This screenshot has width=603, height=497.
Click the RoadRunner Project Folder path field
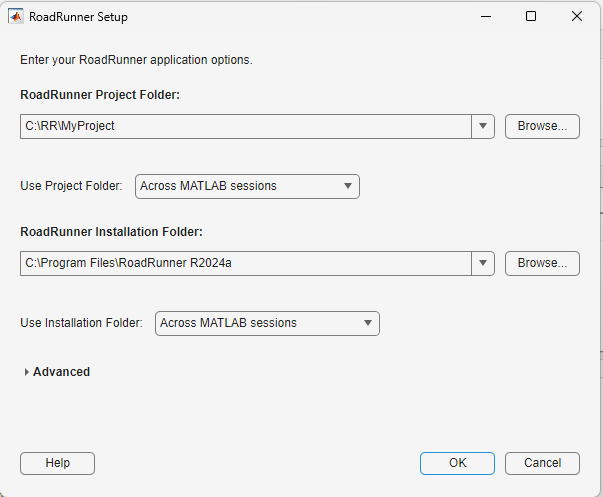(245, 126)
